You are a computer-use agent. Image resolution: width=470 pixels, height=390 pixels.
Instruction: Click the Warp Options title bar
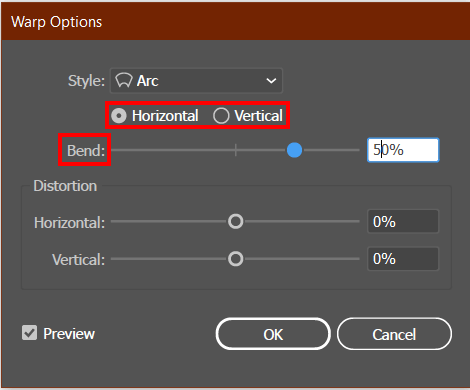tap(235, 21)
